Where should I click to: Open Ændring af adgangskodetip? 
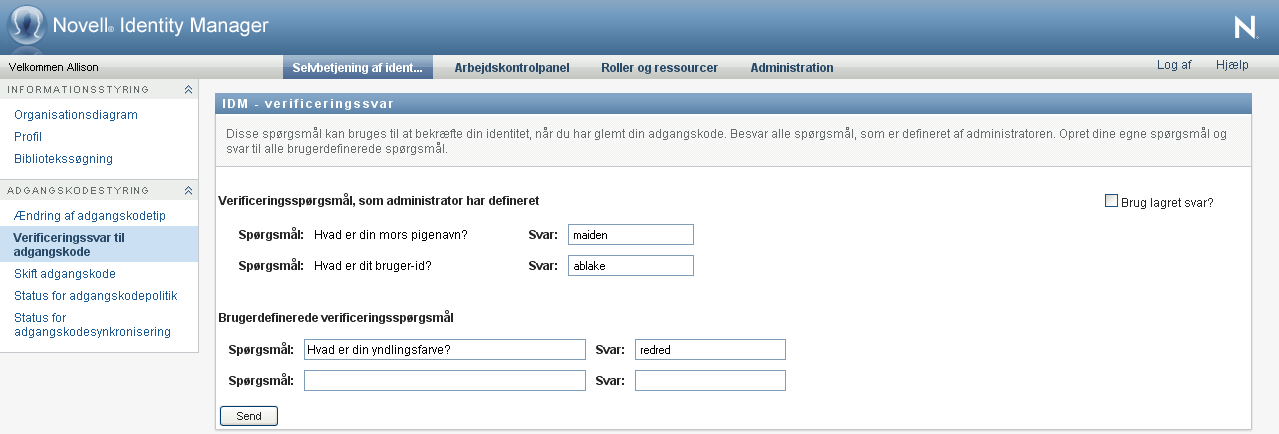[89, 216]
